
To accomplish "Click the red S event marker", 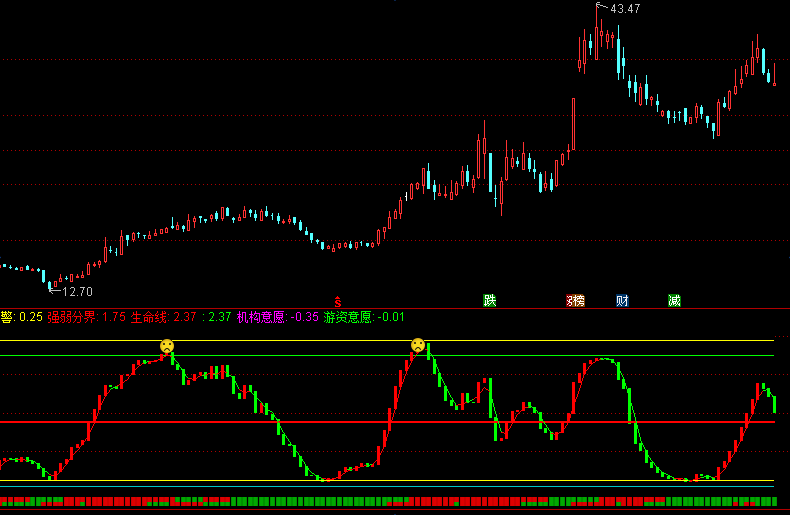I will coord(338,302).
